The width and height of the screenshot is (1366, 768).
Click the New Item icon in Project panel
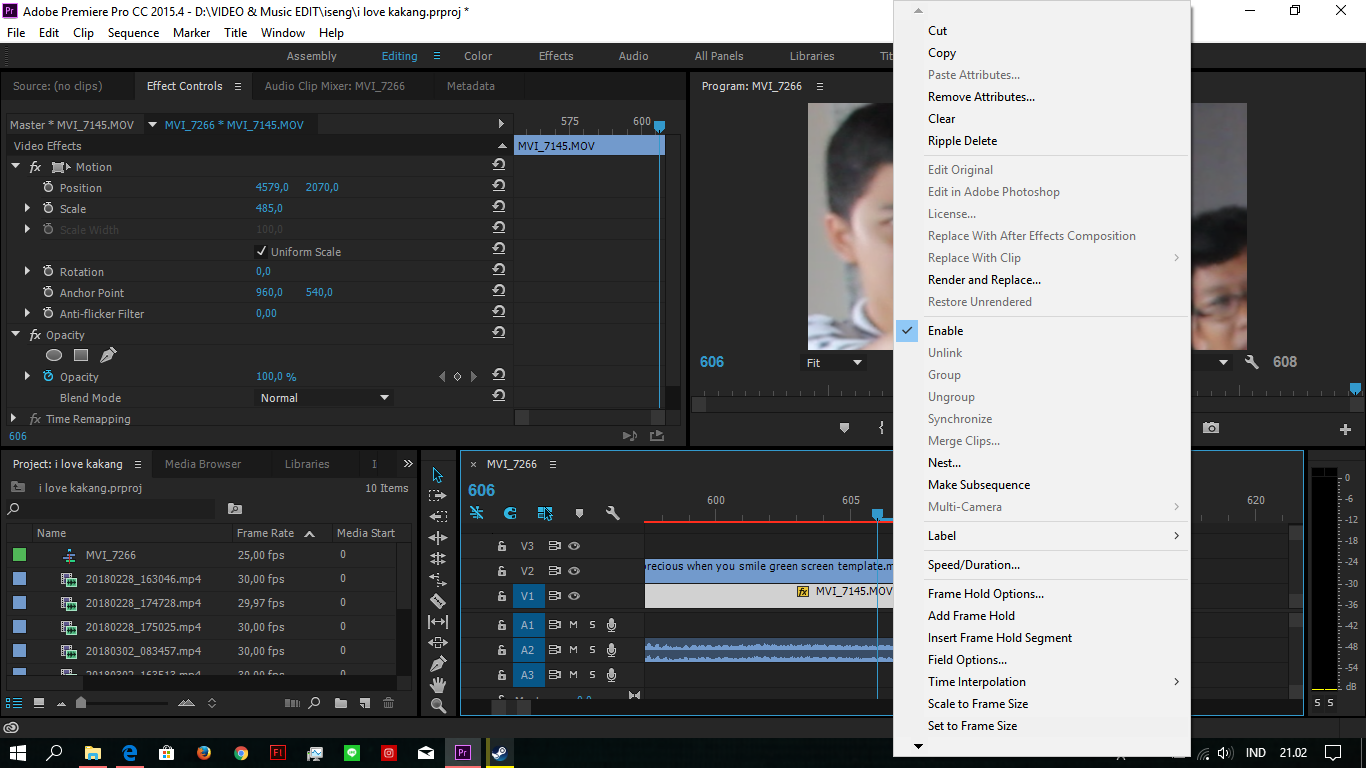coord(365,703)
